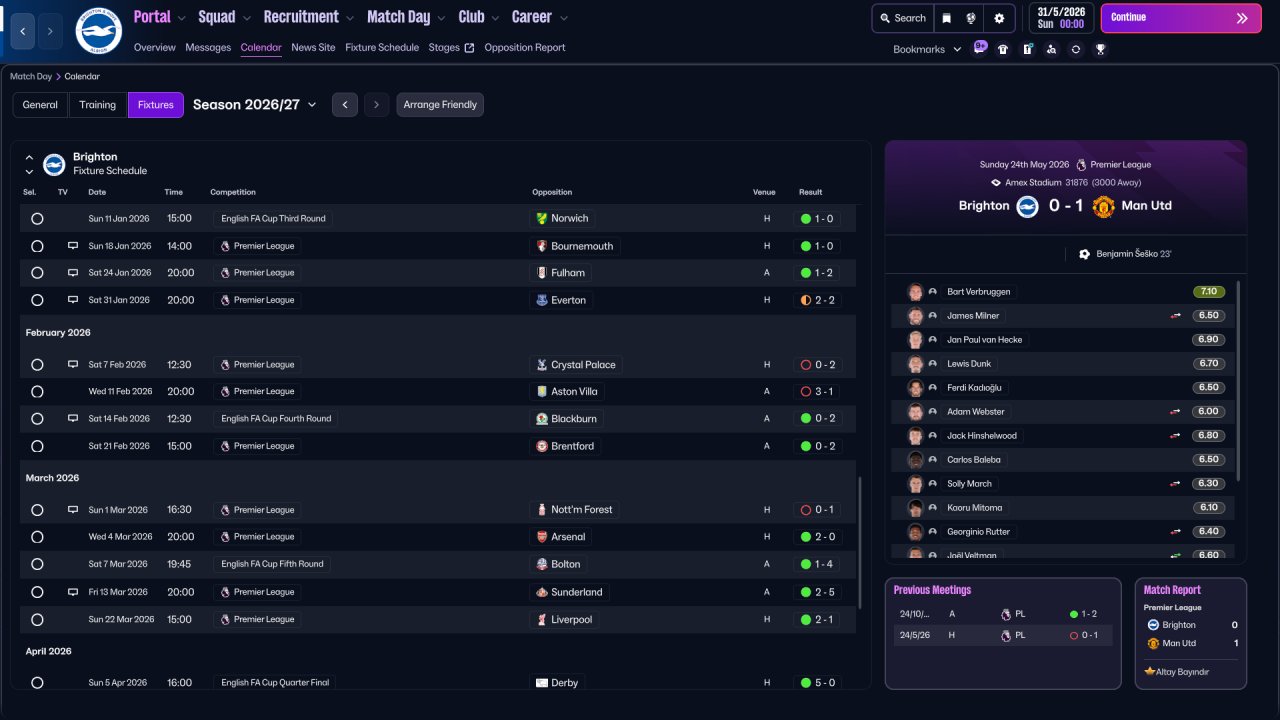Go to the previous season with the left arrow

pos(345,105)
